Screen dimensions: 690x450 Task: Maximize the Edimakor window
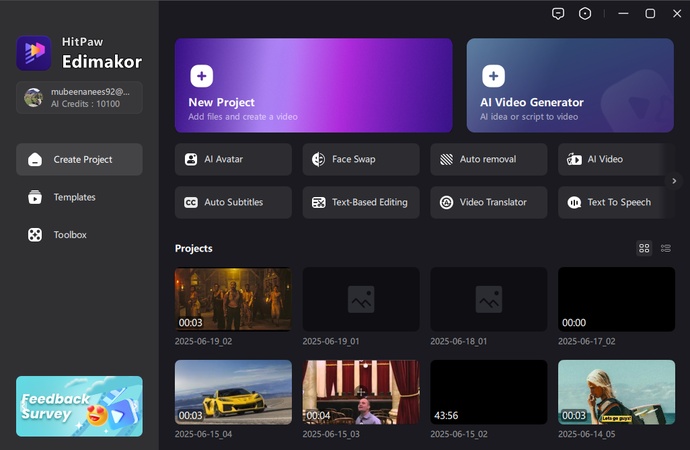[x=650, y=14]
